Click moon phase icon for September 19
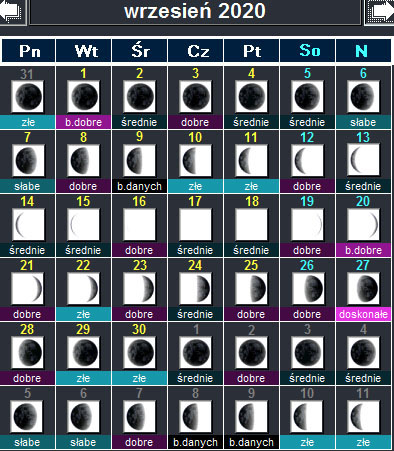 (x=307, y=225)
